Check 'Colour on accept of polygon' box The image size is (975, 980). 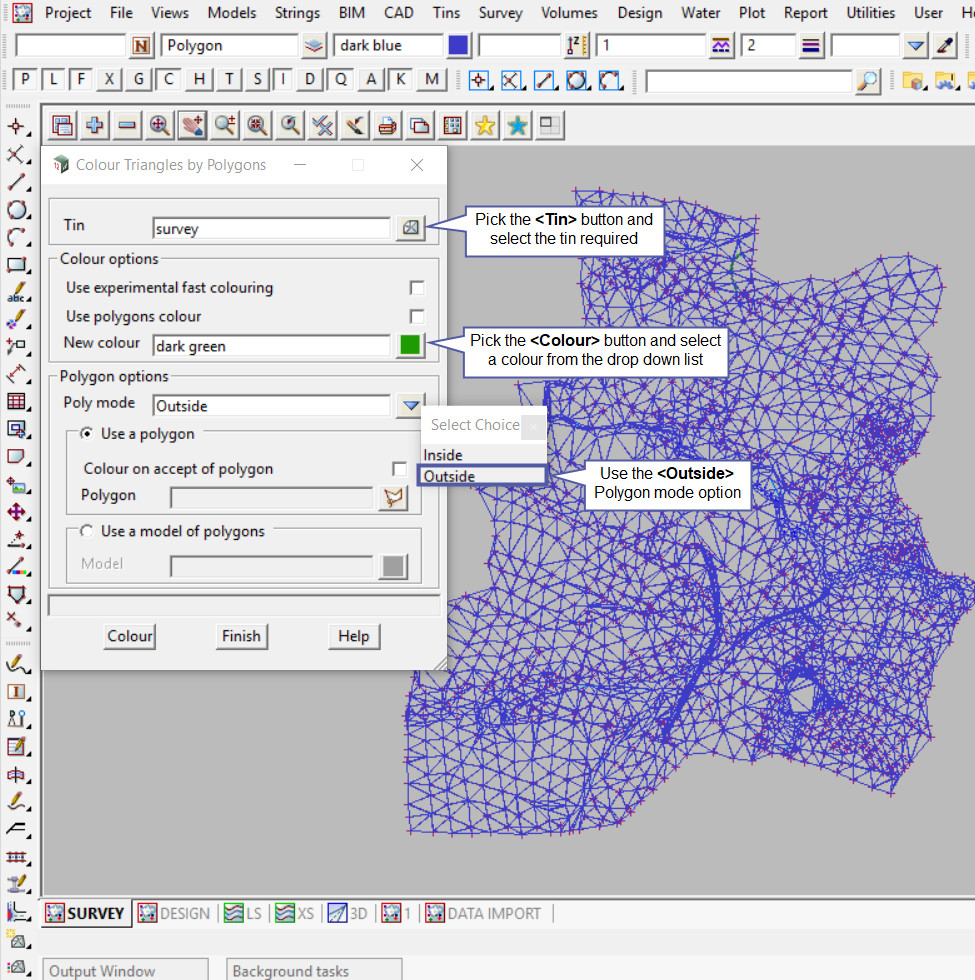399,469
